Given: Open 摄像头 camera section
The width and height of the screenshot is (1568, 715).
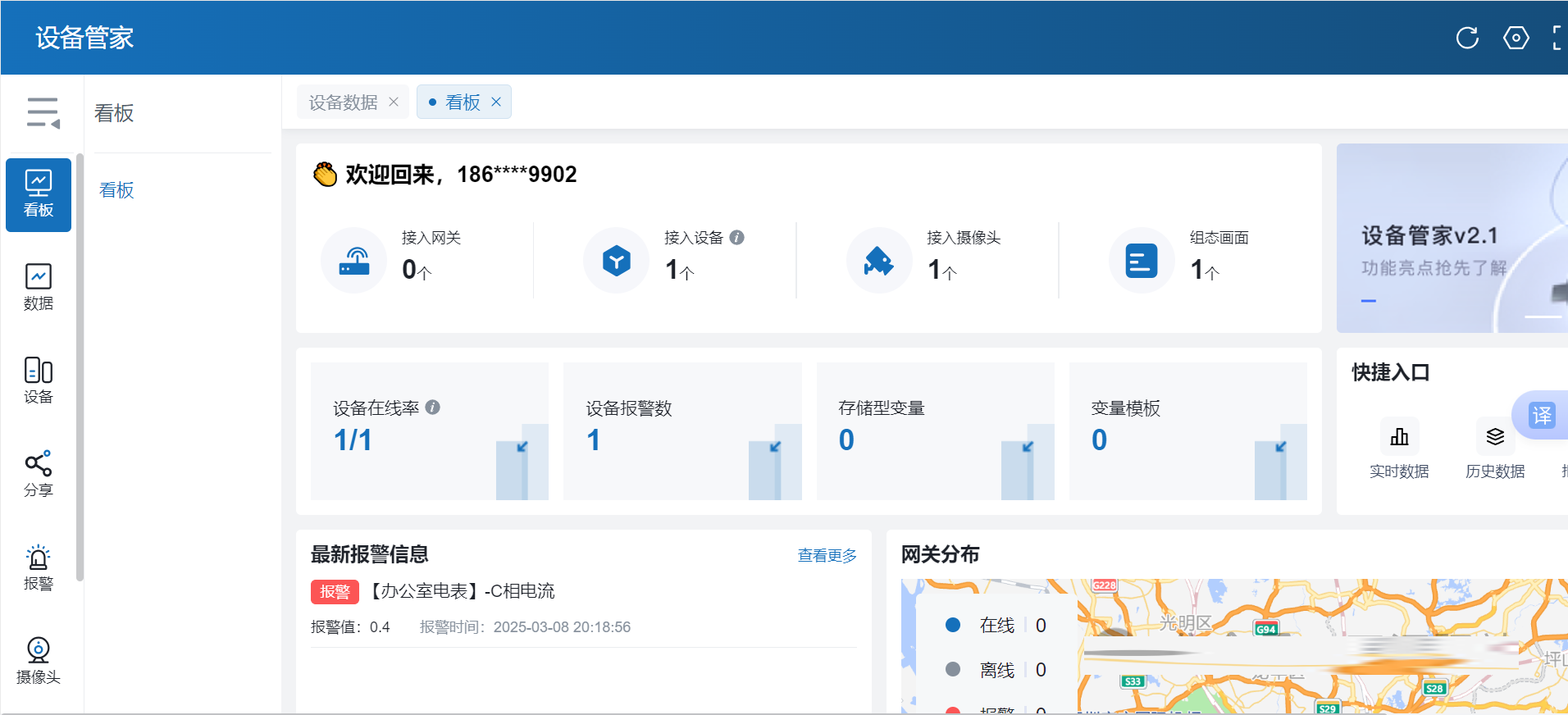Looking at the screenshot, I should click(x=39, y=661).
